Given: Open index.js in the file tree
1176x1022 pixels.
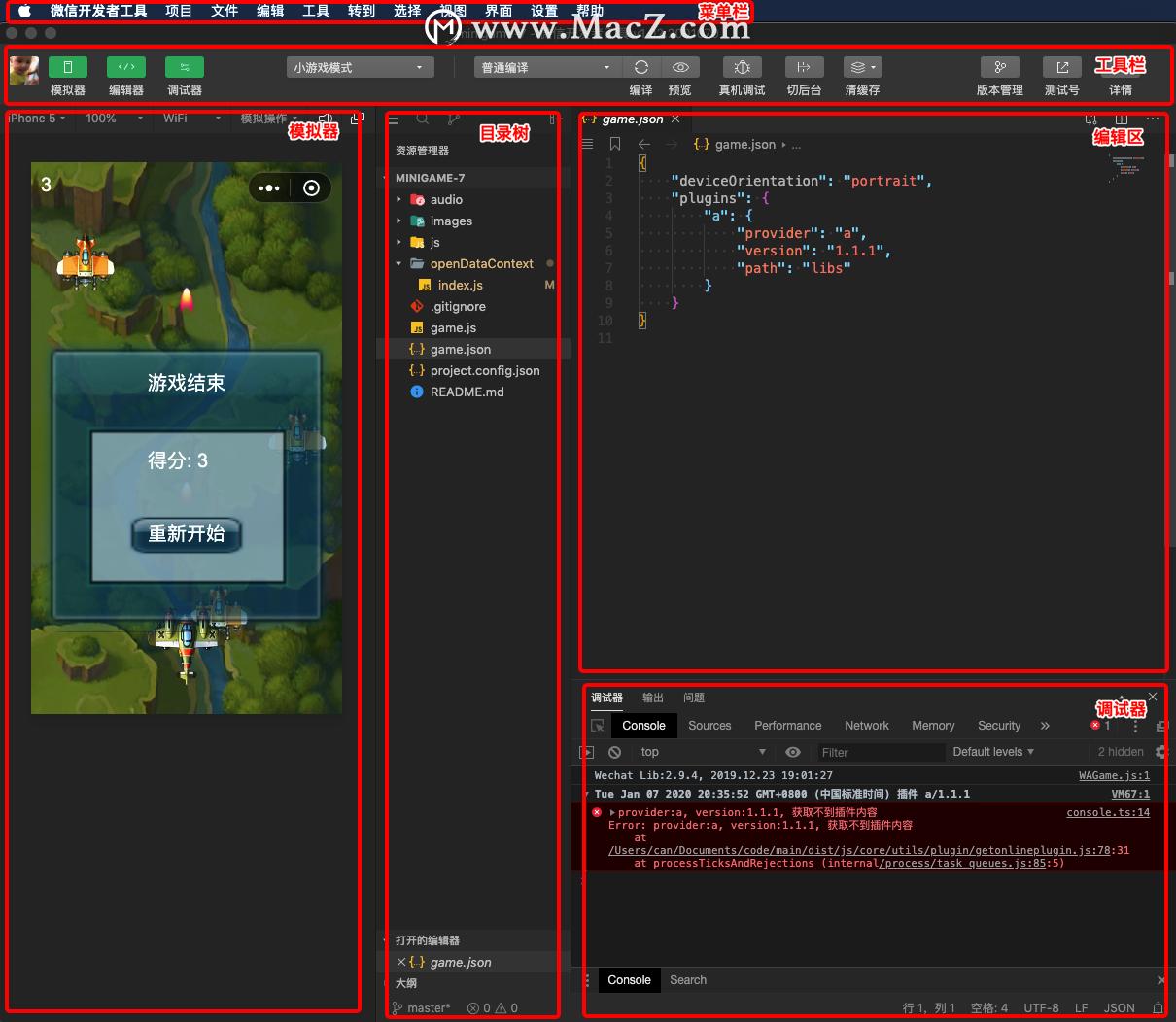Looking at the screenshot, I should point(473,285).
